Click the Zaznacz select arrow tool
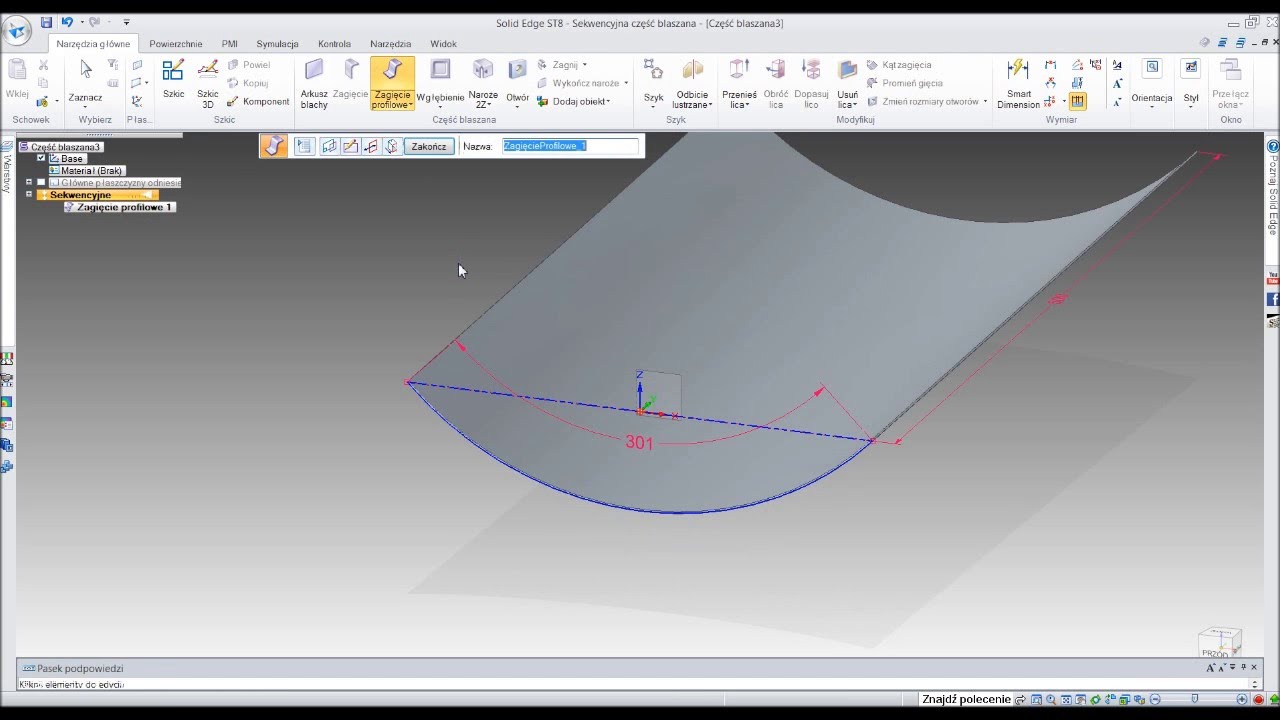The image size is (1280, 720). coord(86,81)
